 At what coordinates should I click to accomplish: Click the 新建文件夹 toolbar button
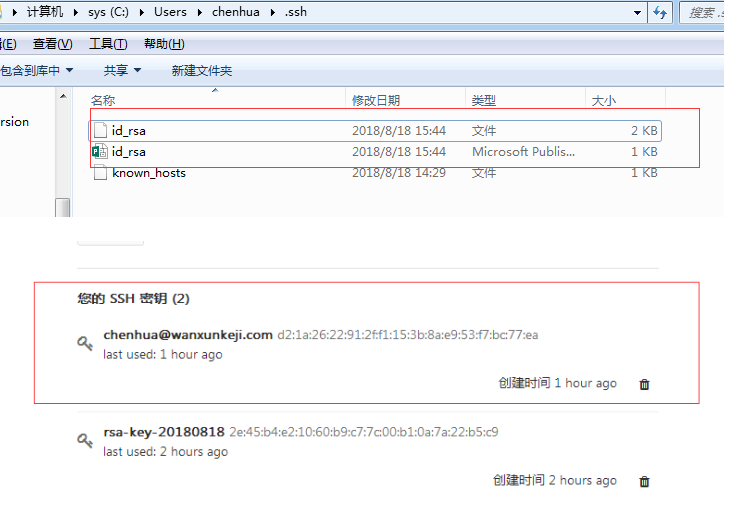[201, 71]
